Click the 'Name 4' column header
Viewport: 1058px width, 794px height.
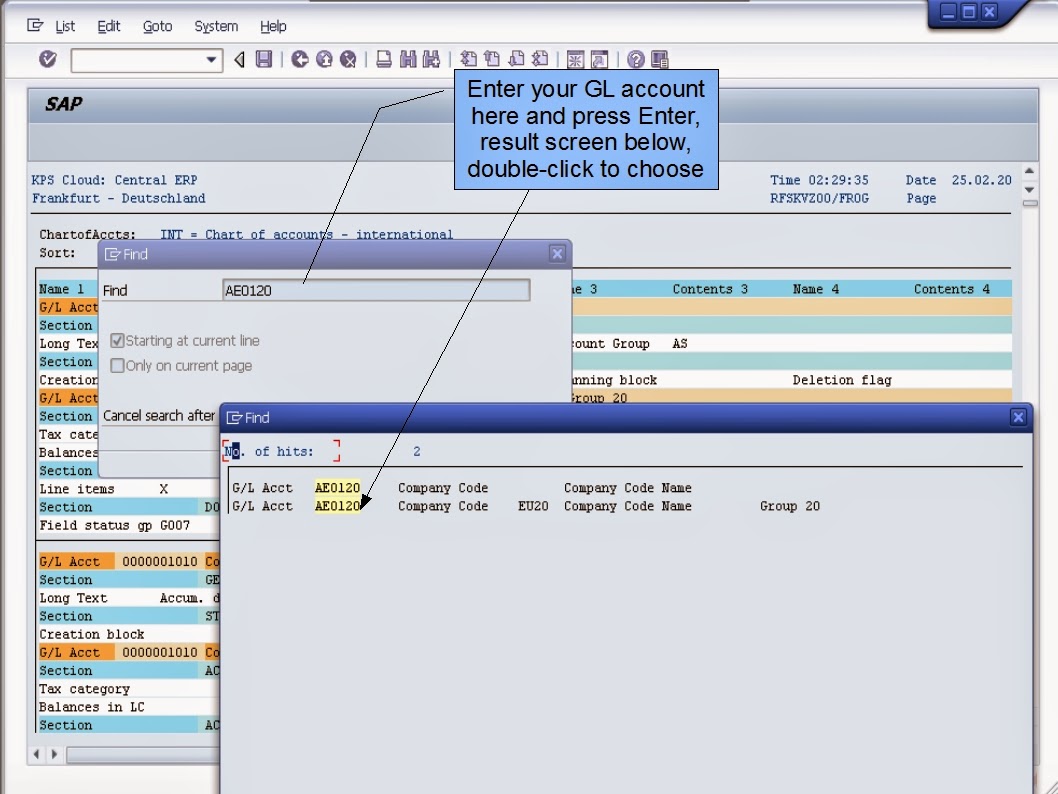pyautogui.click(x=816, y=289)
